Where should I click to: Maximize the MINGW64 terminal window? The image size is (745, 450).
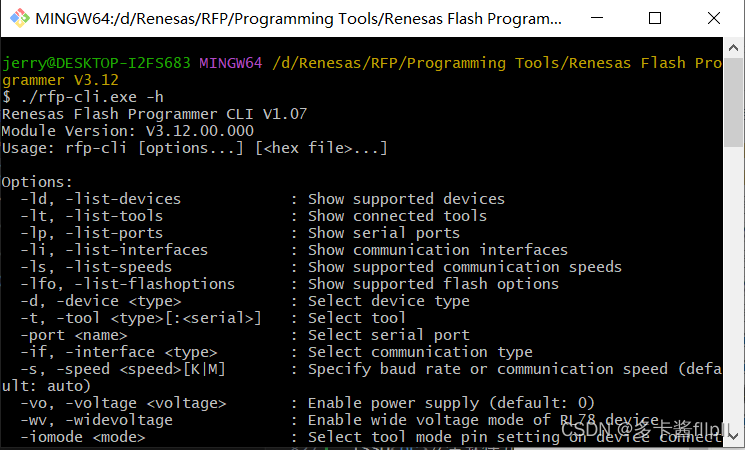click(x=655, y=18)
